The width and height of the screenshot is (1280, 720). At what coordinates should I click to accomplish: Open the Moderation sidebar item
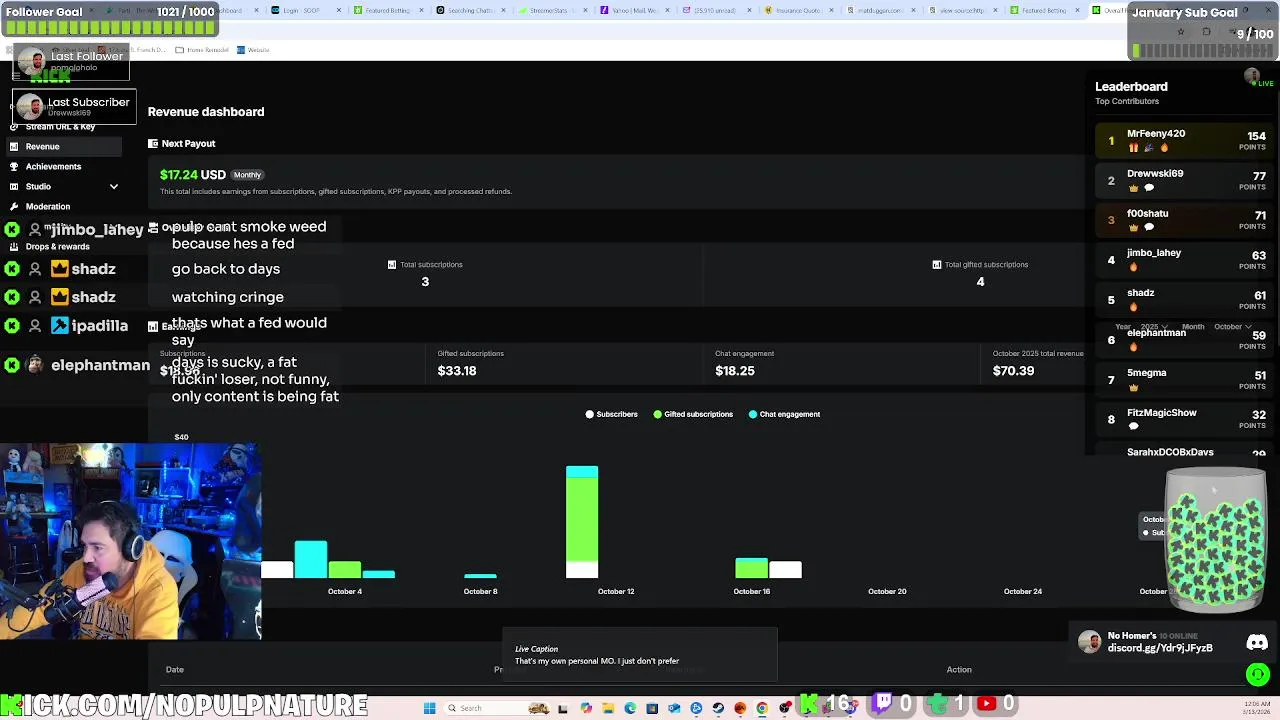point(62,206)
